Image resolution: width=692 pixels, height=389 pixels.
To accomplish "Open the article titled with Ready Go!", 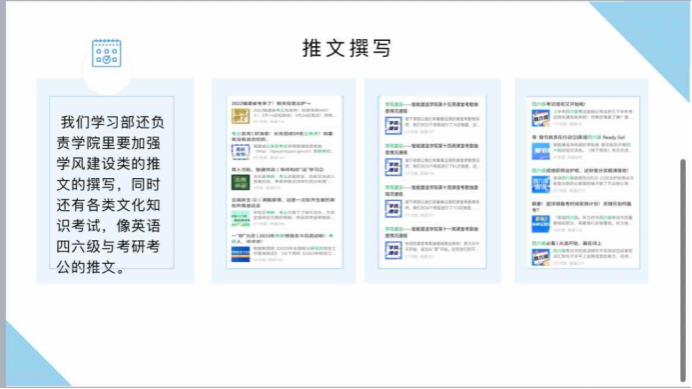I will coord(578,137).
